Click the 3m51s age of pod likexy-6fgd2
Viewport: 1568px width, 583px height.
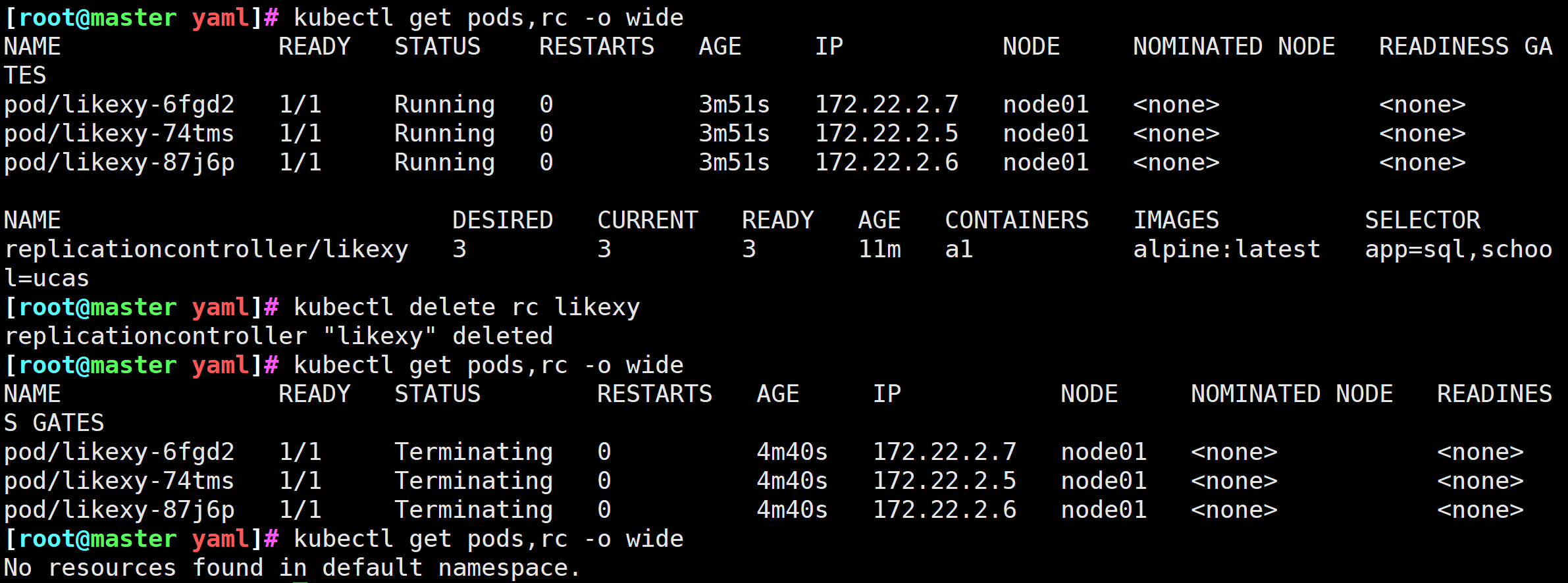(x=734, y=105)
